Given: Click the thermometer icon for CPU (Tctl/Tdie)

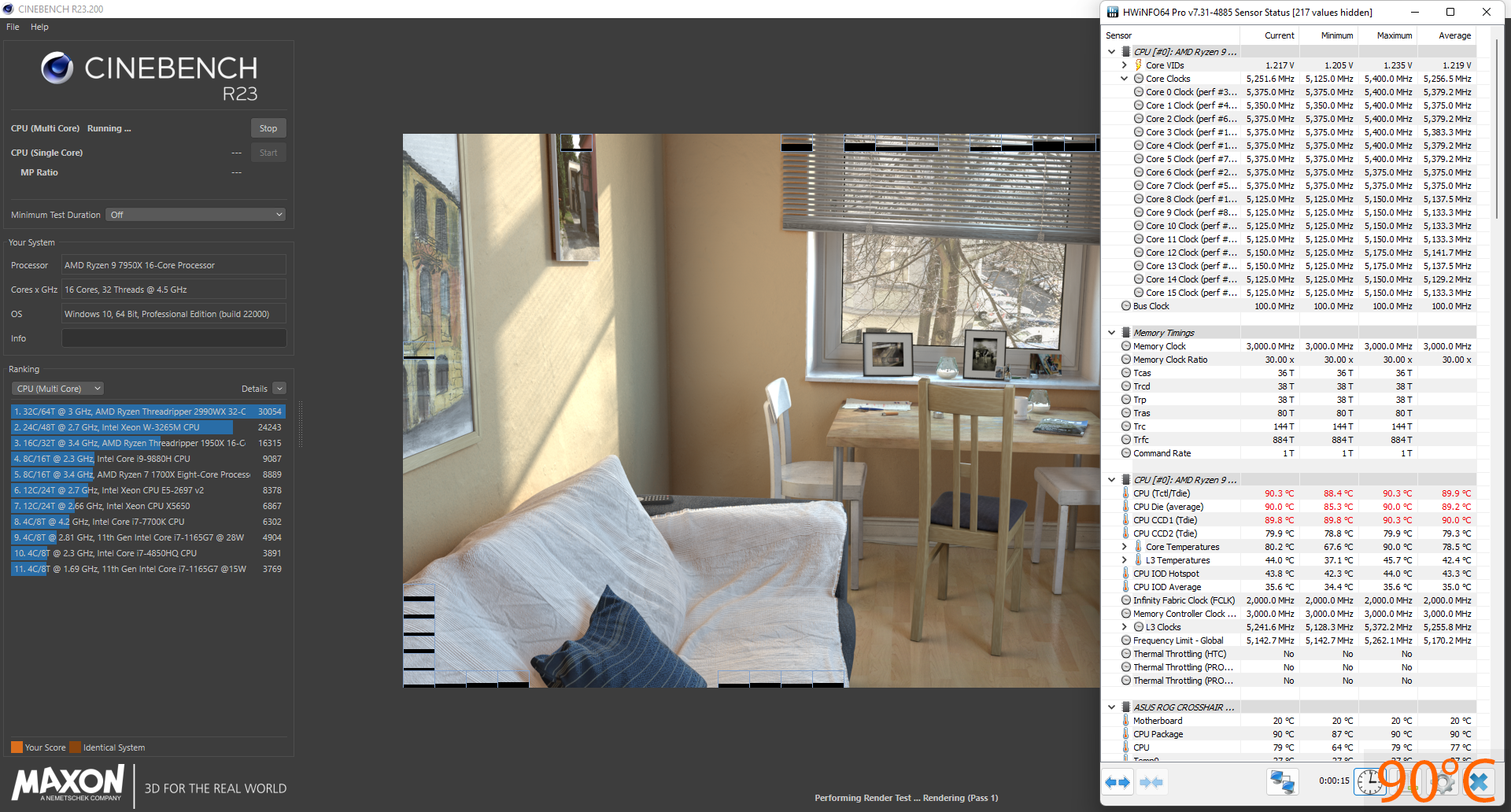Looking at the screenshot, I should coord(1126,493).
